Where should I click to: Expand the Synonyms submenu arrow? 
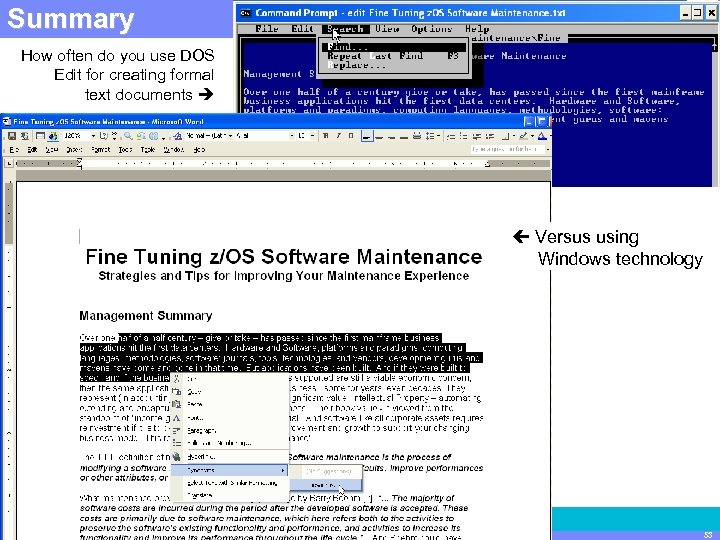(x=282, y=470)
